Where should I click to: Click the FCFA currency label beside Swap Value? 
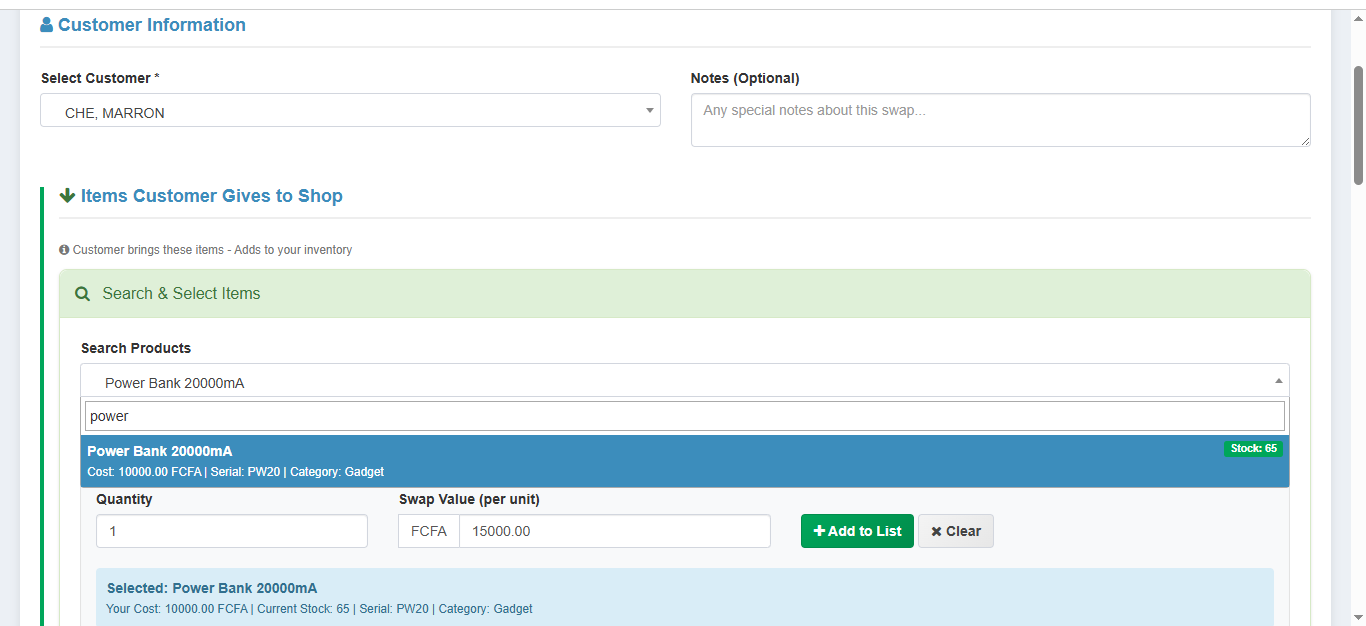(429, 531)
